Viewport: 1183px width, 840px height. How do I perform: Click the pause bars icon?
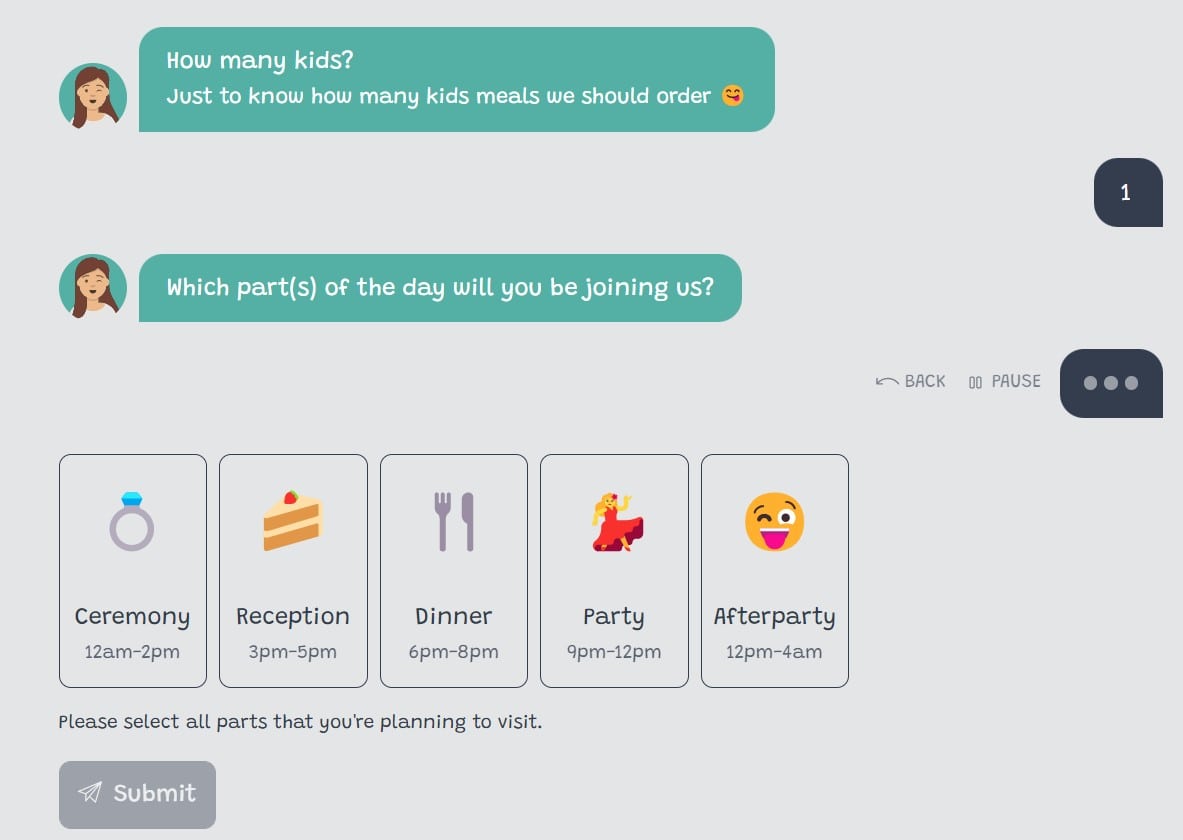[x=975, y=383]
